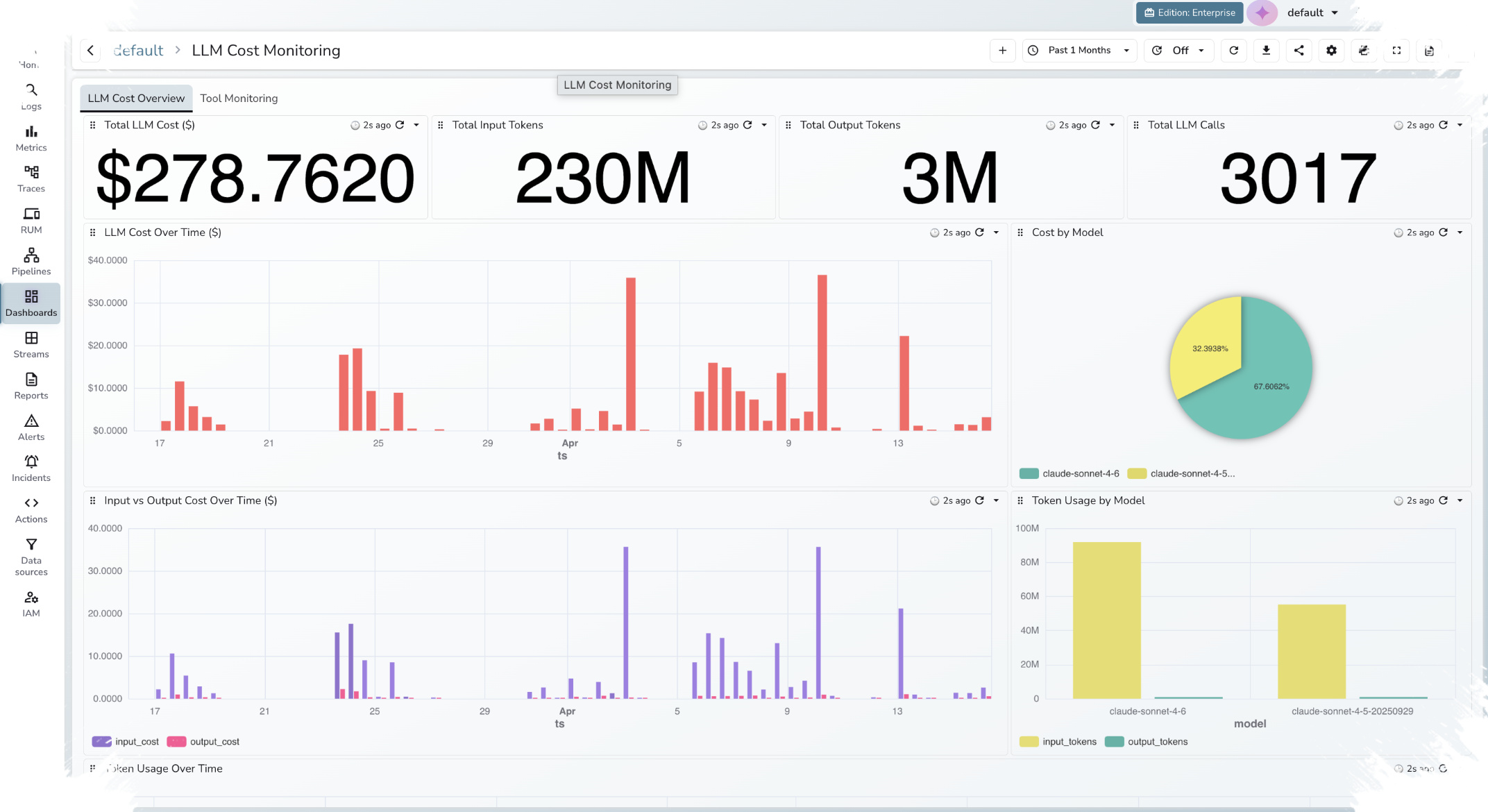Click the share dashboard icon

pyautogui.click(x=1299, y=50)
